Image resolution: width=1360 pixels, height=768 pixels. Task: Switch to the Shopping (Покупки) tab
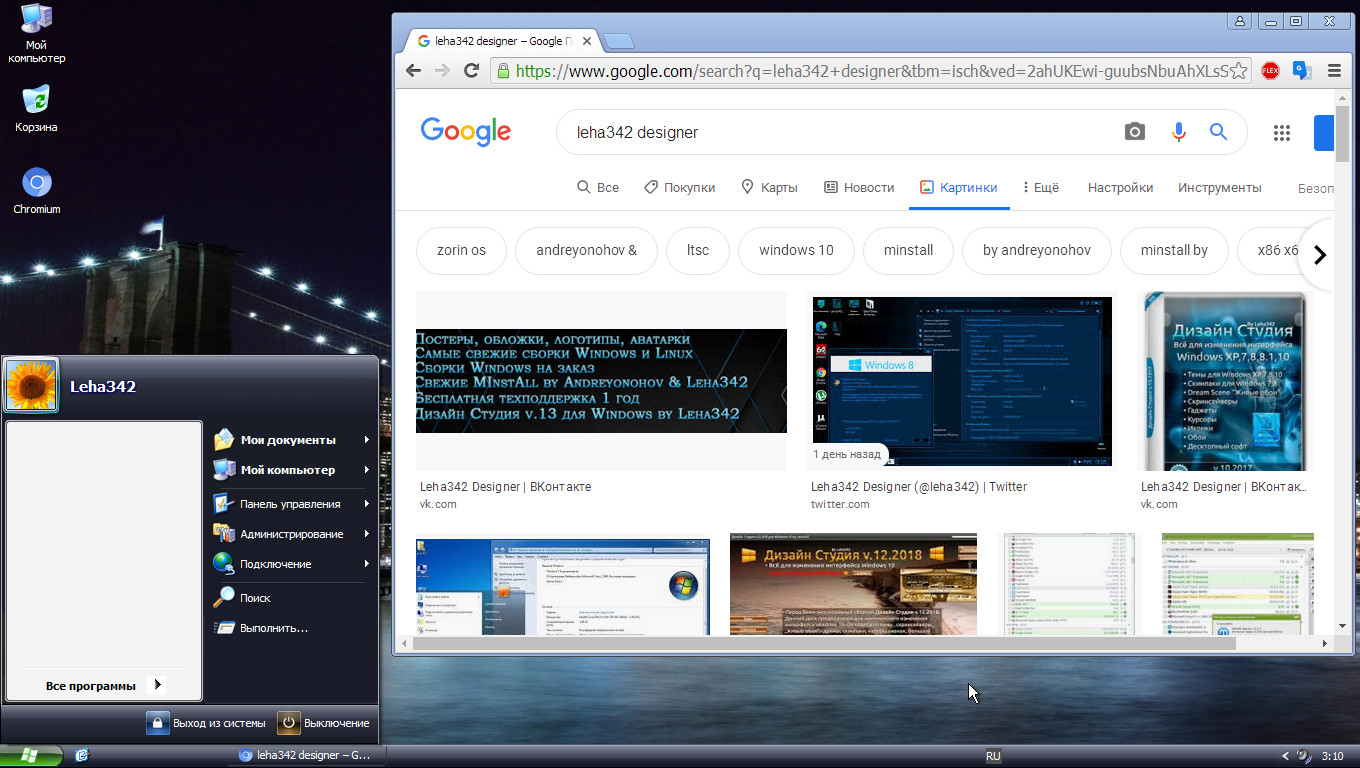pos(680,187)
